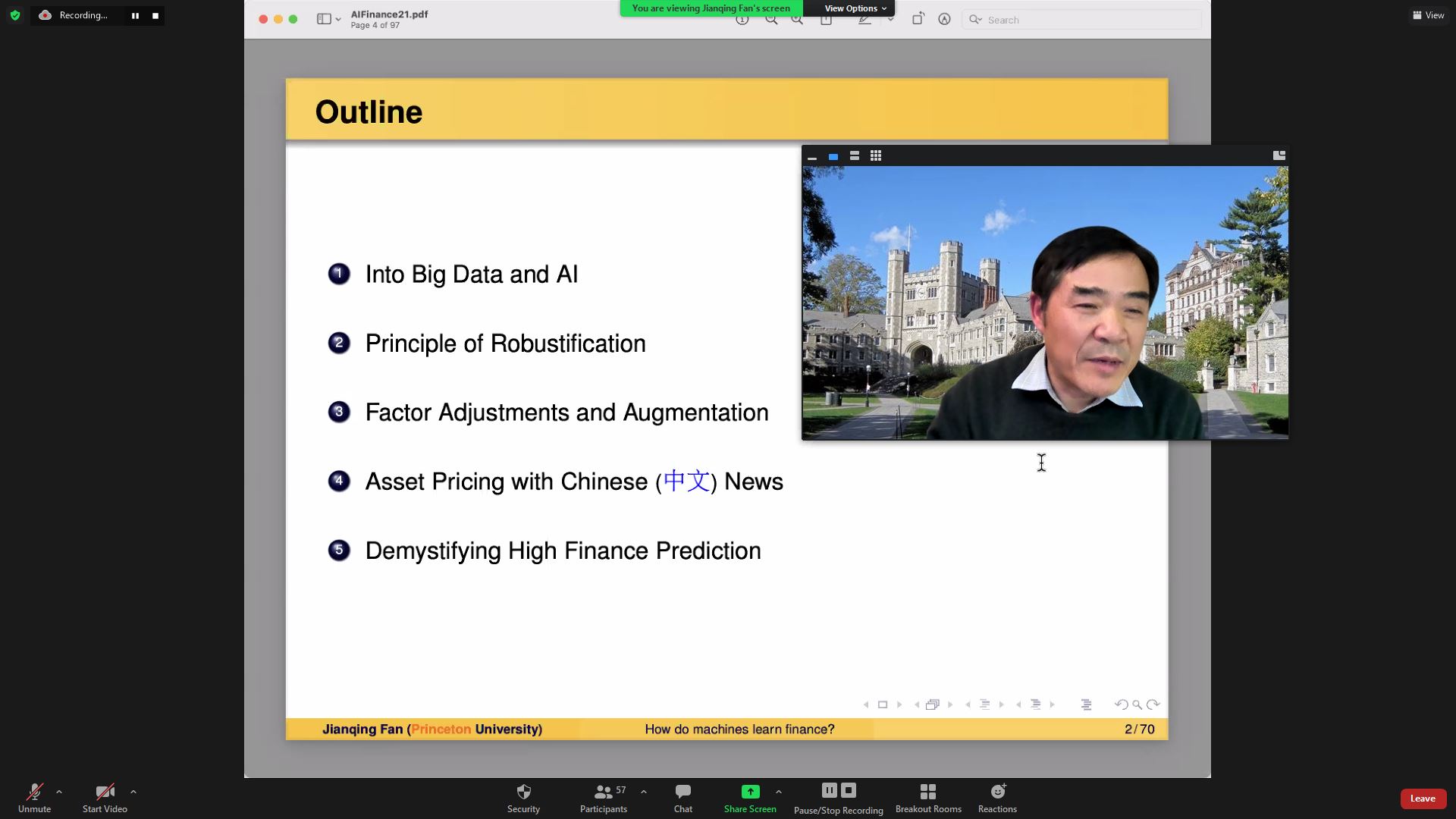Viewport: 1456px width, 819px height.
Task: Click Preview highlight pen icon
Action: pyautogui.click(x=864, y=20)
